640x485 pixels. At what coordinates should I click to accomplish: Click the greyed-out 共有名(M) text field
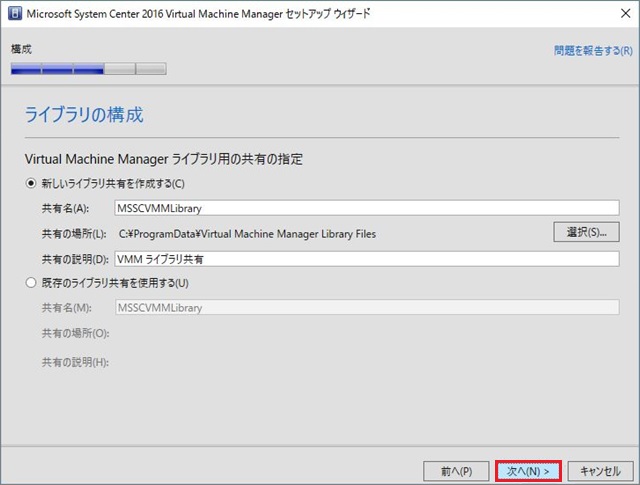(366, 308)
